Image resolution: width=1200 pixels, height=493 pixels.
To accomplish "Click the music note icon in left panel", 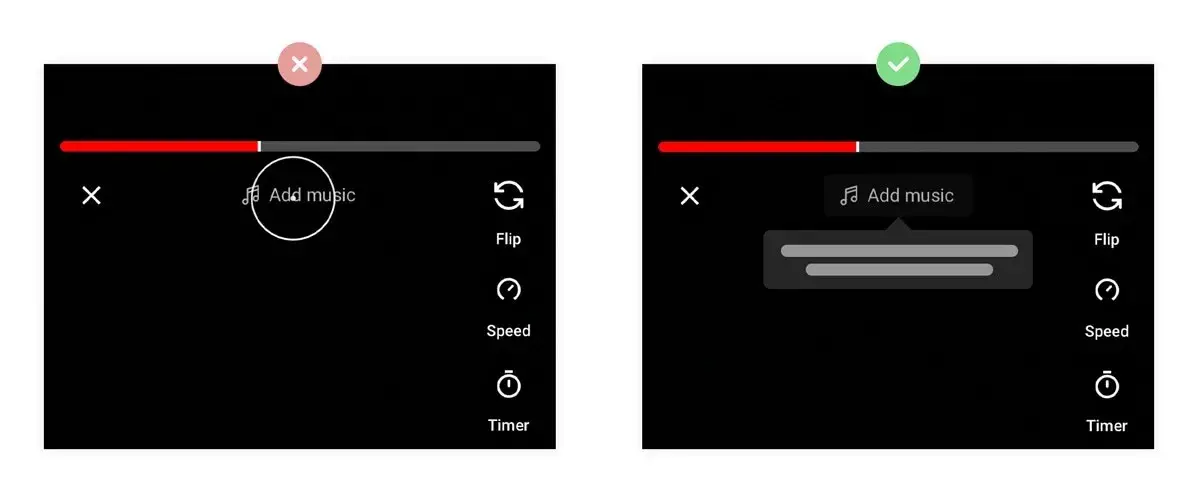I will point(251,195).
